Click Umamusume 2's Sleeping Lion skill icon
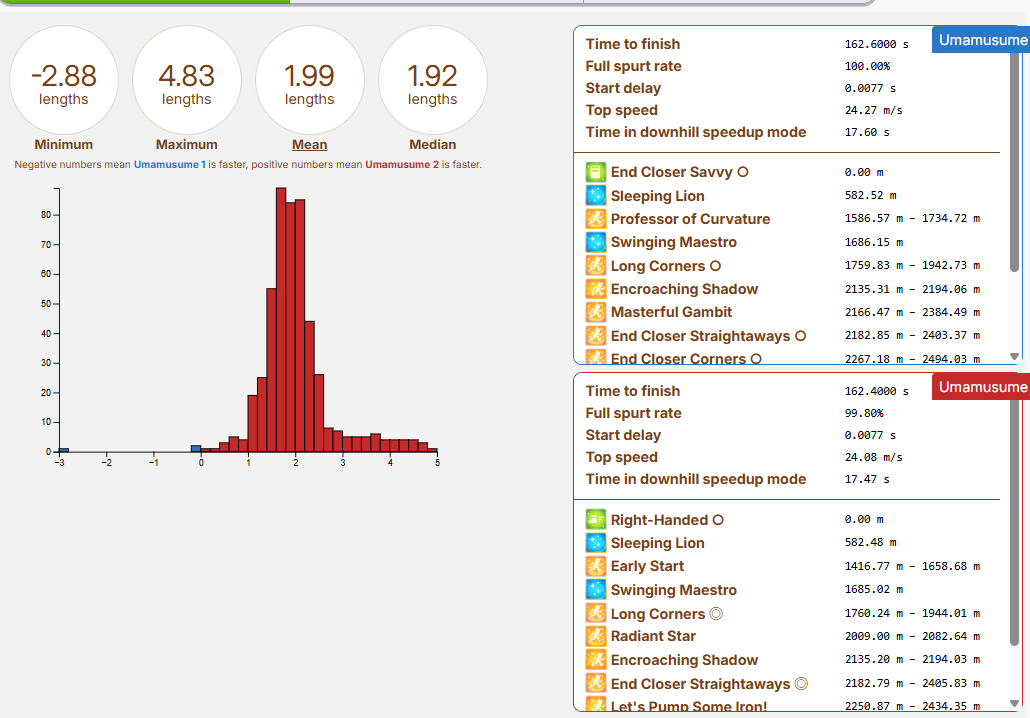Image resolution: width=1030 pixels, height=718 pixels. click(x=596, y=543)
